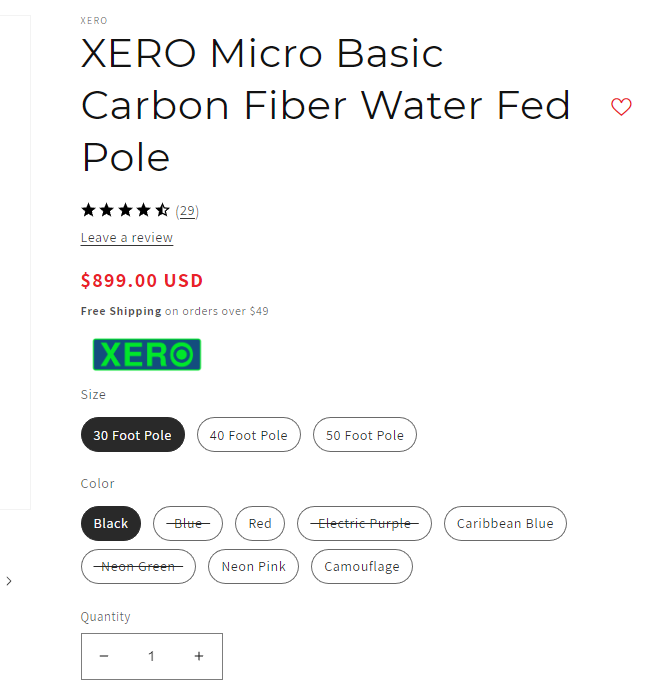
Task: Click the crossed-out Blue color option
Action: (x=188, y=523)
